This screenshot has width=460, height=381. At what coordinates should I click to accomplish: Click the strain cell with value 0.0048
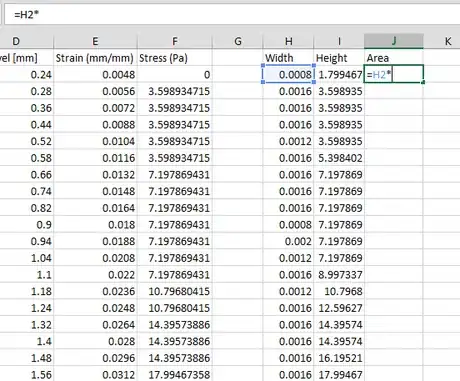[95, 74]
